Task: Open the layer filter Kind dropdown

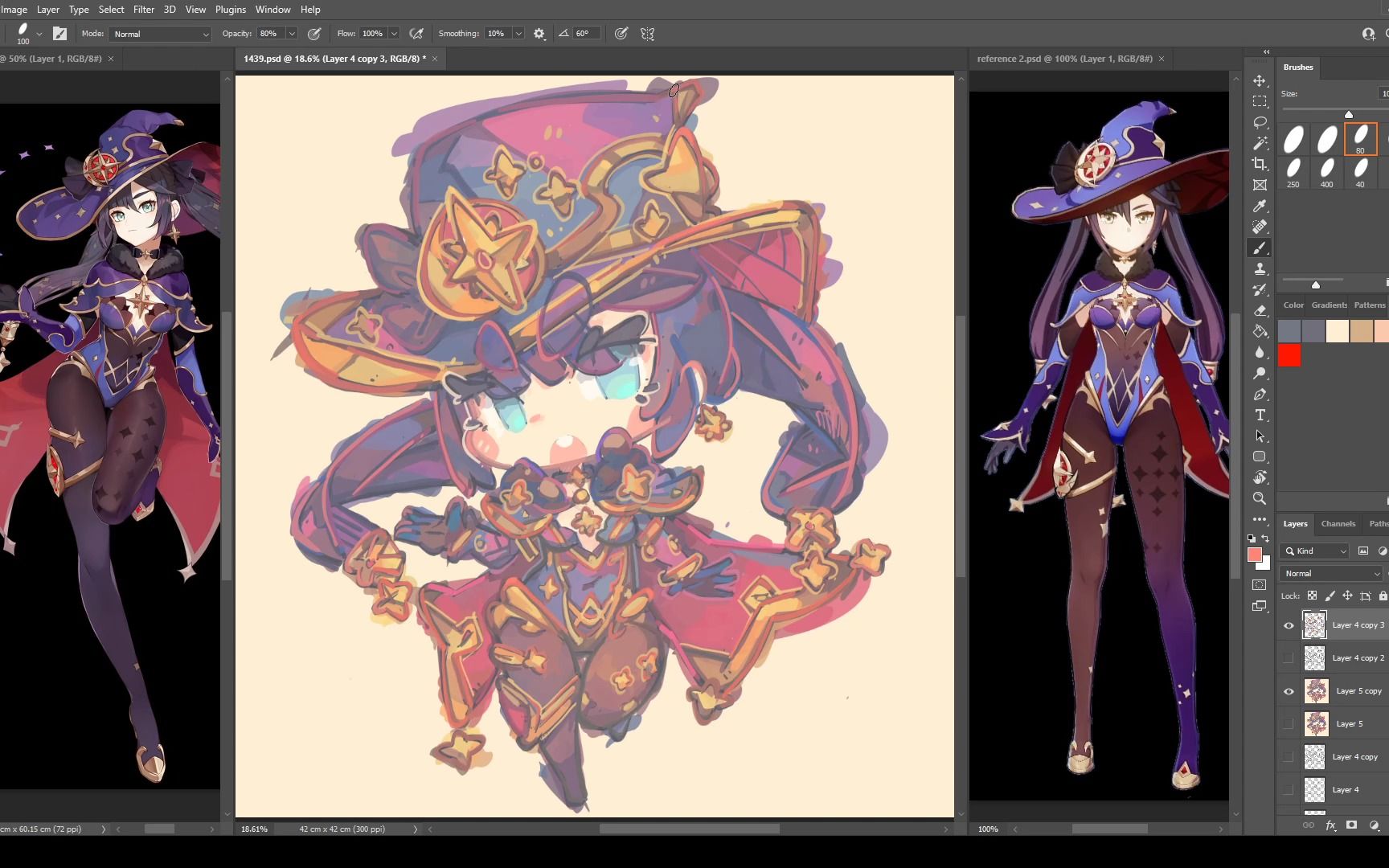Action: coord(1314,551)
